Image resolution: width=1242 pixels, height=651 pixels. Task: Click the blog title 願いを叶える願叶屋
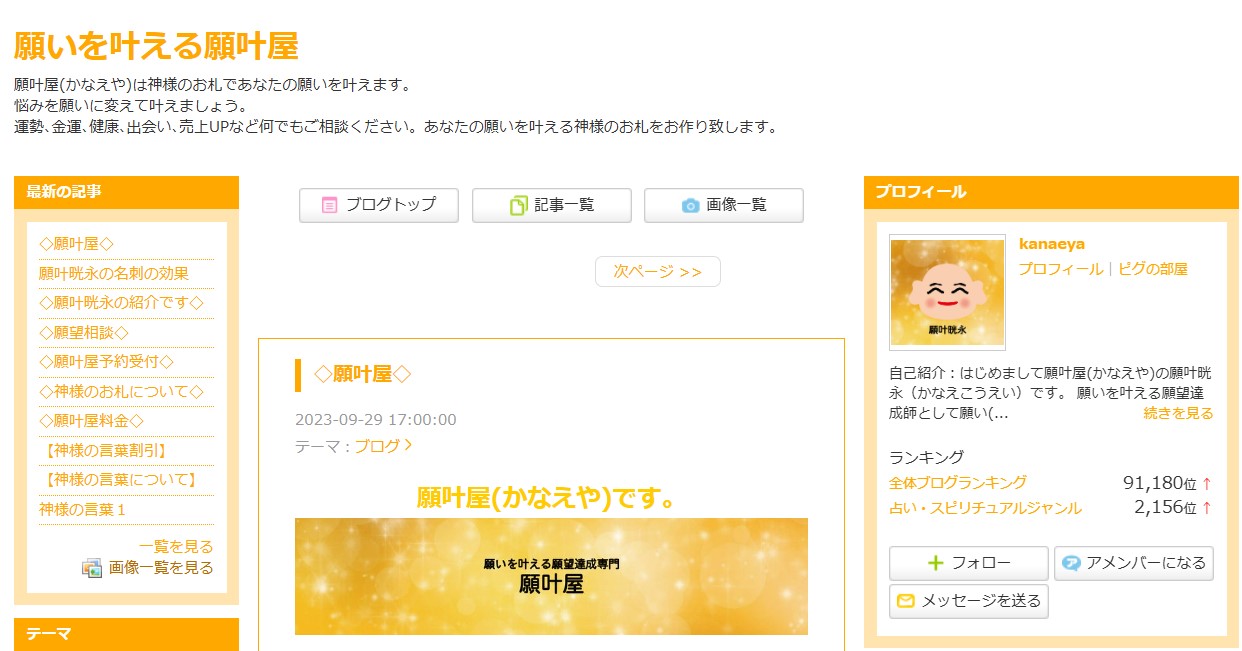click(x=156, y=46)
